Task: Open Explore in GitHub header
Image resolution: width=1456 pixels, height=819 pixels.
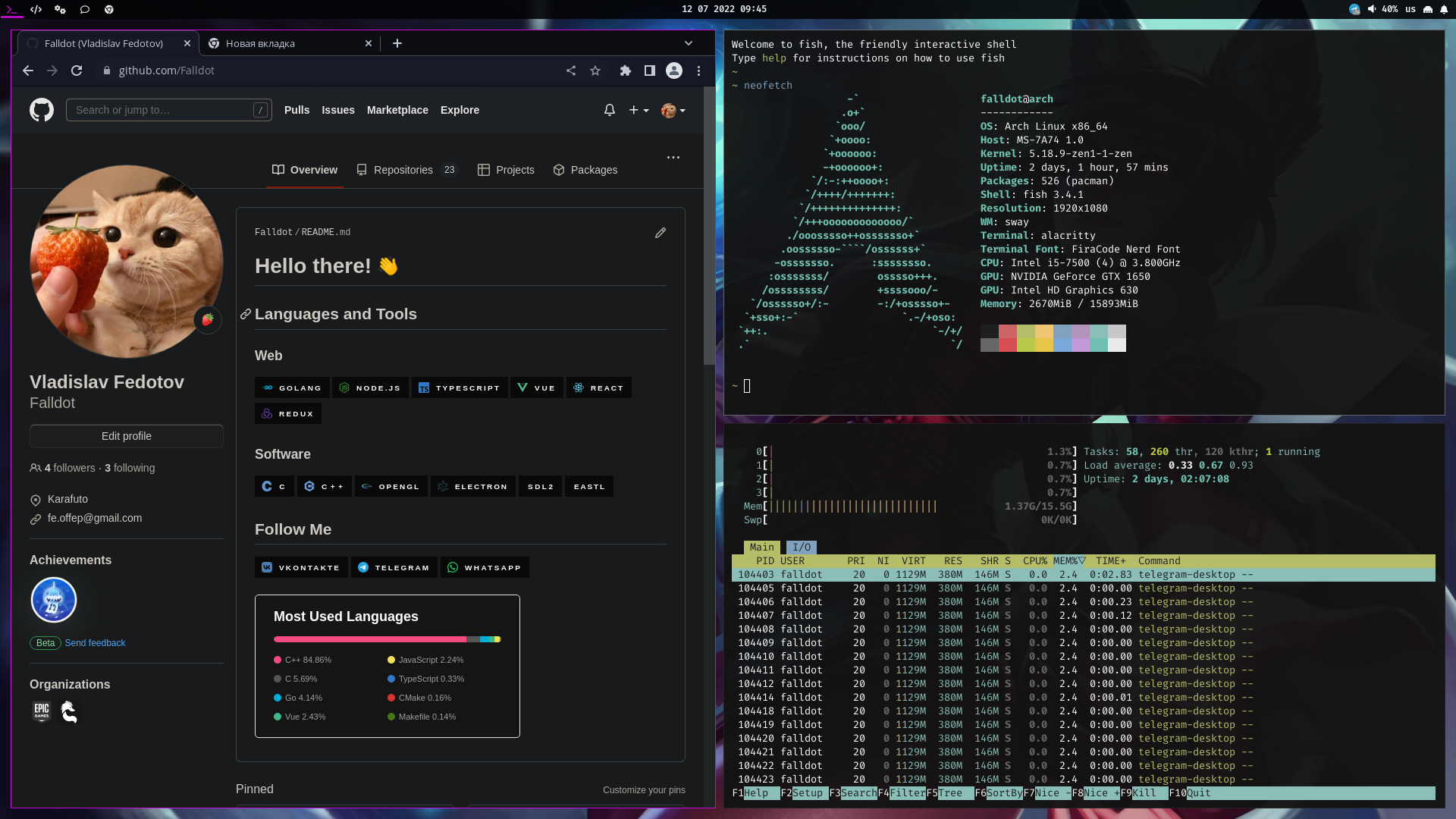Action: pos(460,110)
